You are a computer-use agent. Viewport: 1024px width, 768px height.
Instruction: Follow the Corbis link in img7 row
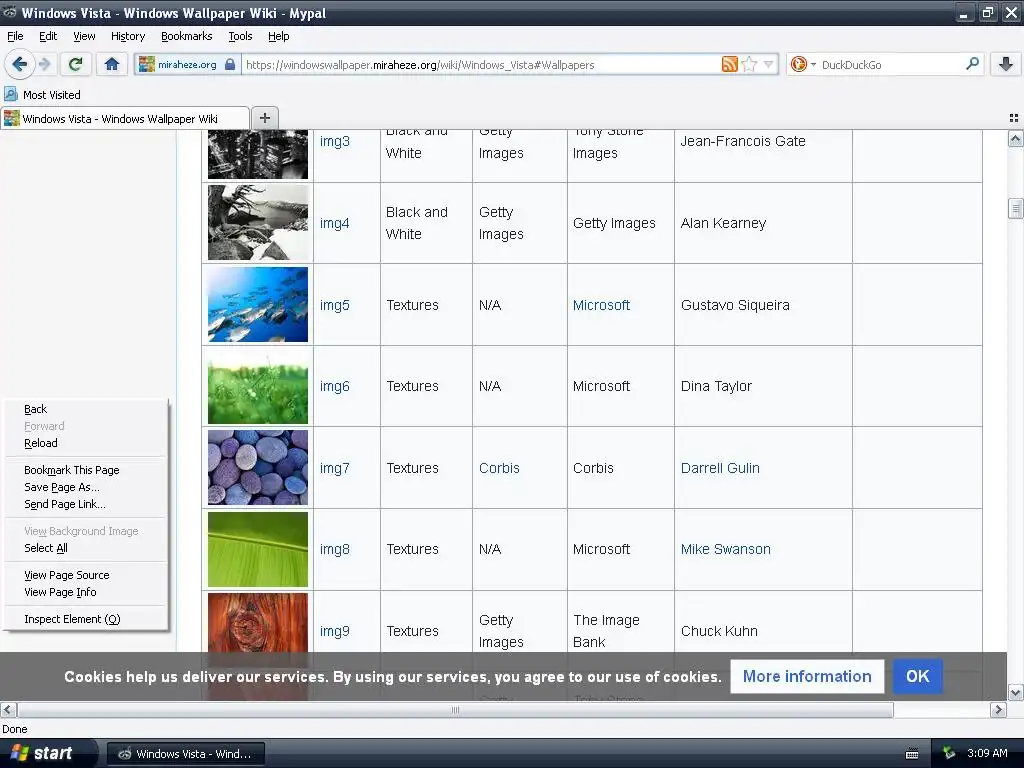(x=499, y=468)
